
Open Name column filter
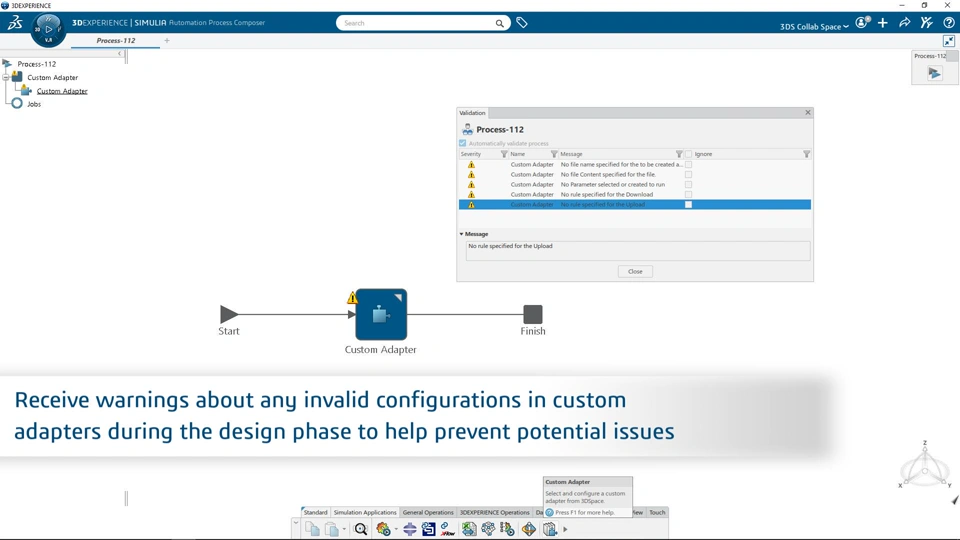point(554,154)
